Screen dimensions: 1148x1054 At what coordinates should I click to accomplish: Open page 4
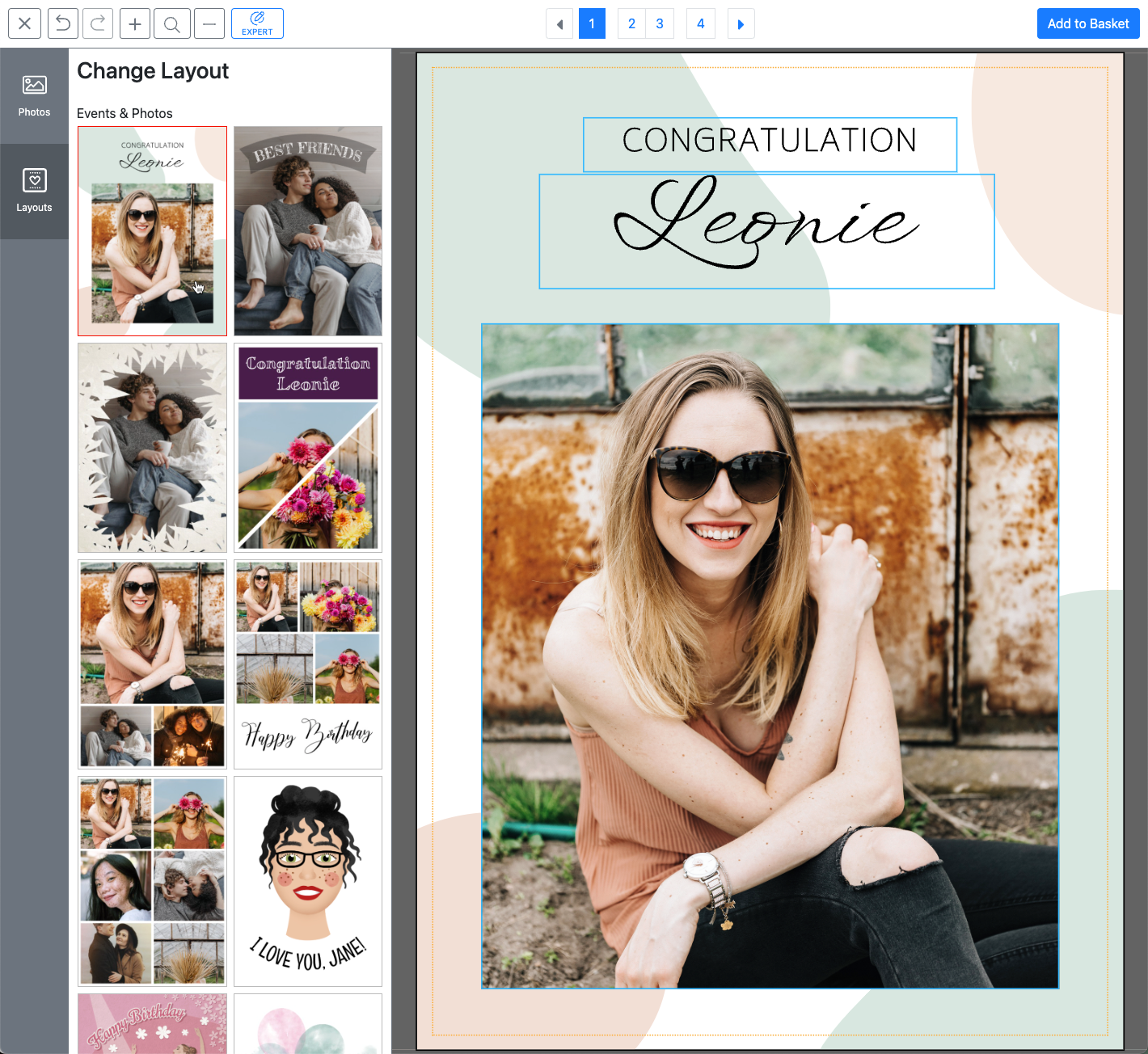click(x=701, y=23)
